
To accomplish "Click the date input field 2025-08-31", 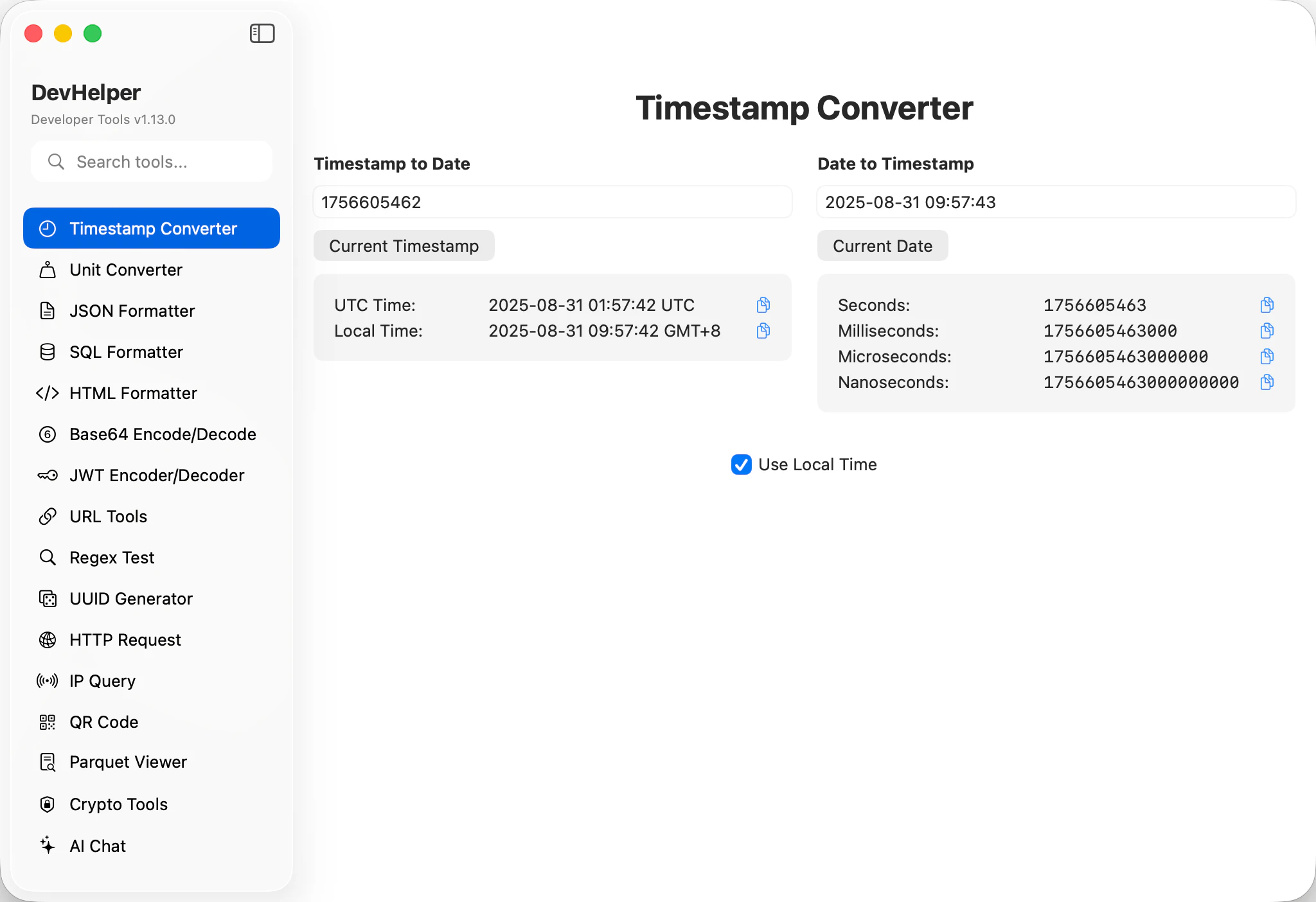I will (1055, 202).
